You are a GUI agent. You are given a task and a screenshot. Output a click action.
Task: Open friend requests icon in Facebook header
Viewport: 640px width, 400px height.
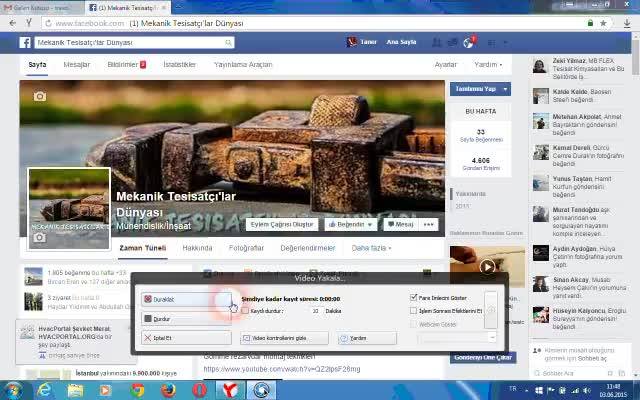436,42
